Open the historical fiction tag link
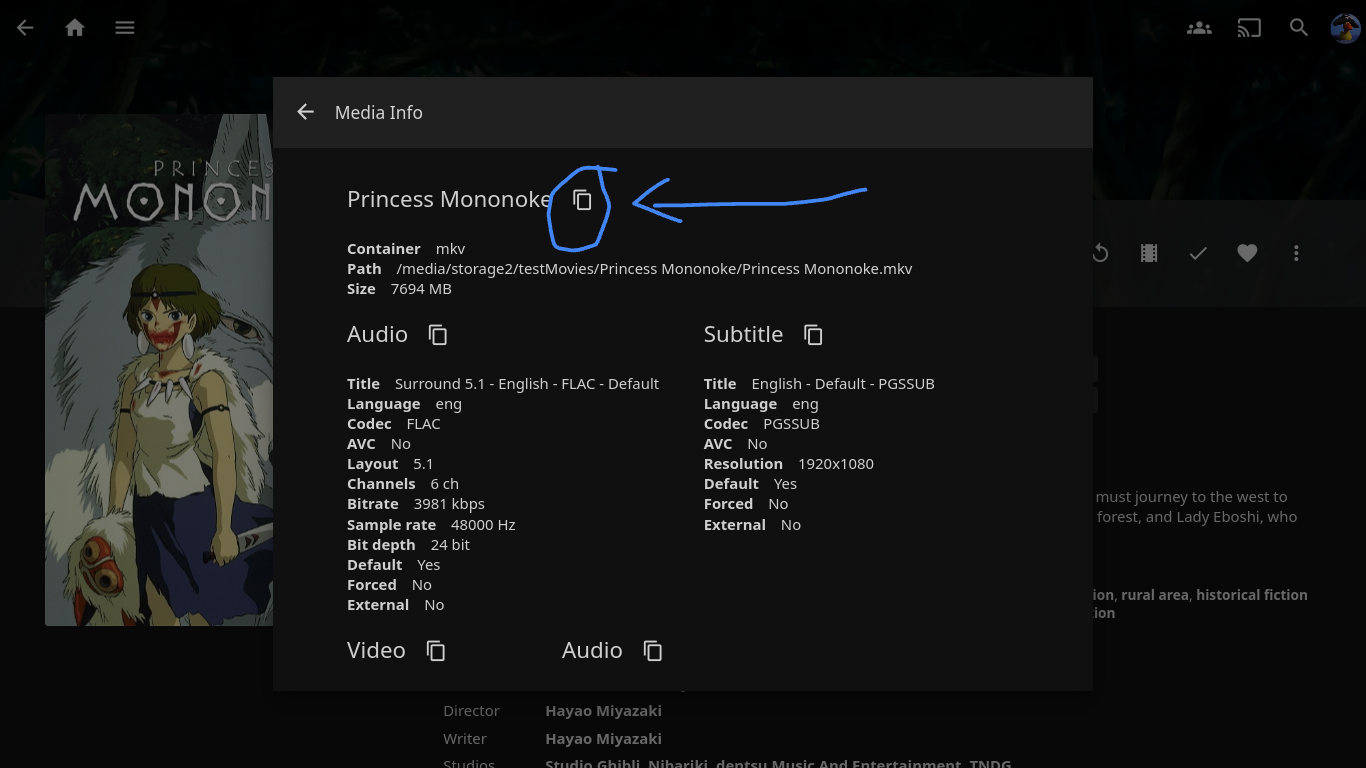Screen dimensions: 1366x768 1251,595
